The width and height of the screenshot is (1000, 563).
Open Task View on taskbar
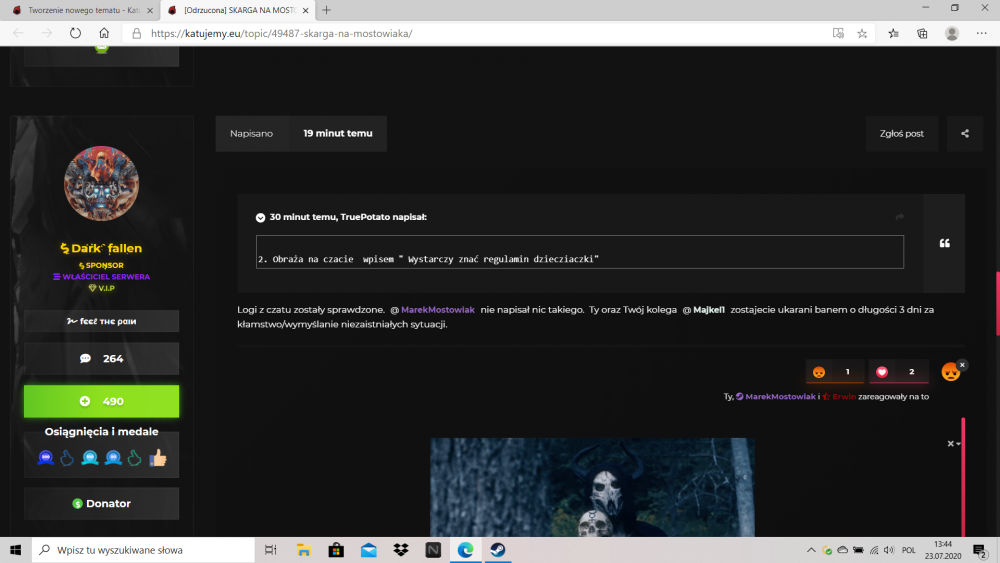click(x=270, y=550)
